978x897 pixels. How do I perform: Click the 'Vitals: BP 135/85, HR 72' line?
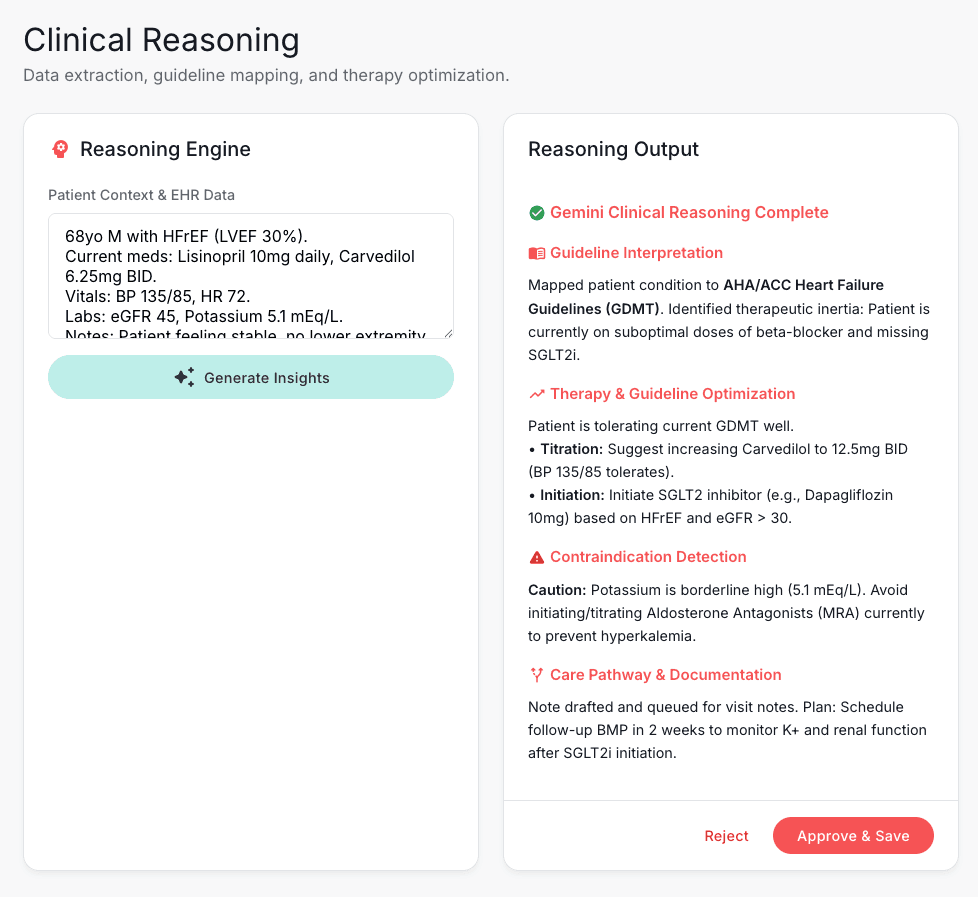[x=158, y=296]
